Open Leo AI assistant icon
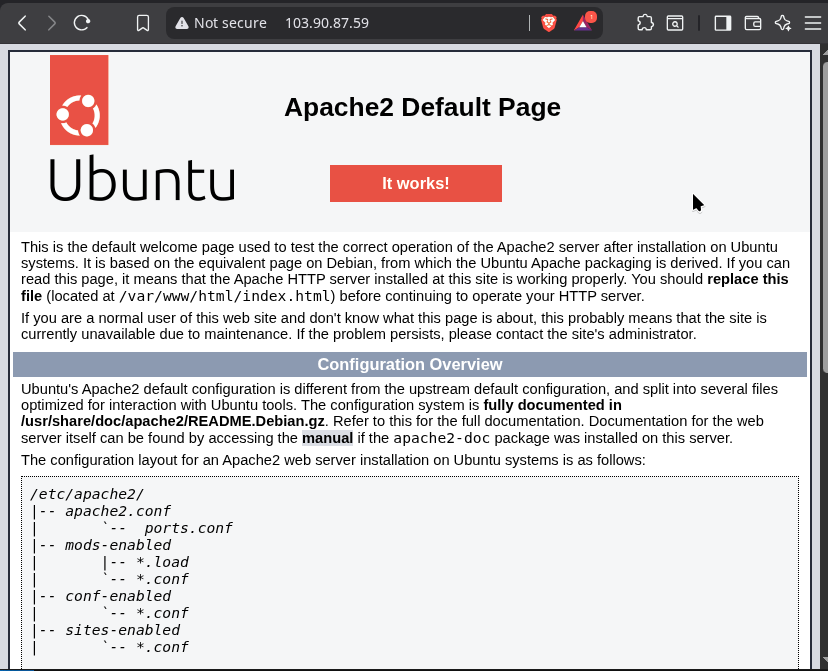This screenshot has width=828, height=671. tap(783, 23)
